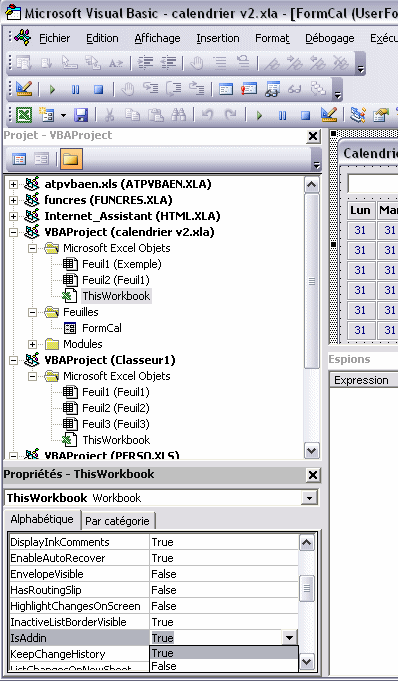Open the Project Explorer icon in the Standard toolbar
Image resolution: width=398 pixels, height=682 pixels.
pyautogui.click(x=358, y=115)
